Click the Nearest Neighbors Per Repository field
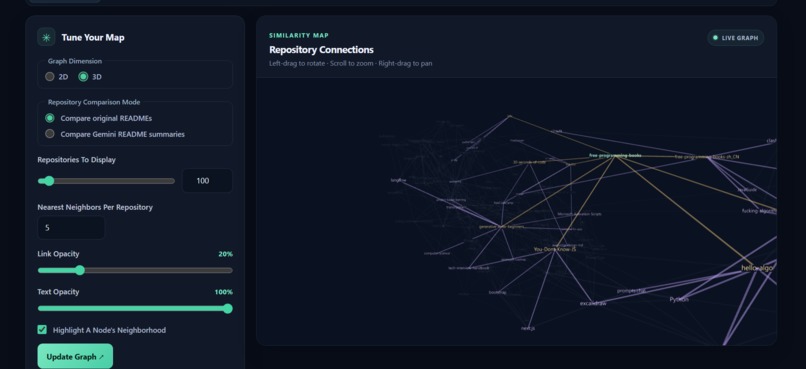 pyautogui.click(x=71, y=228)
